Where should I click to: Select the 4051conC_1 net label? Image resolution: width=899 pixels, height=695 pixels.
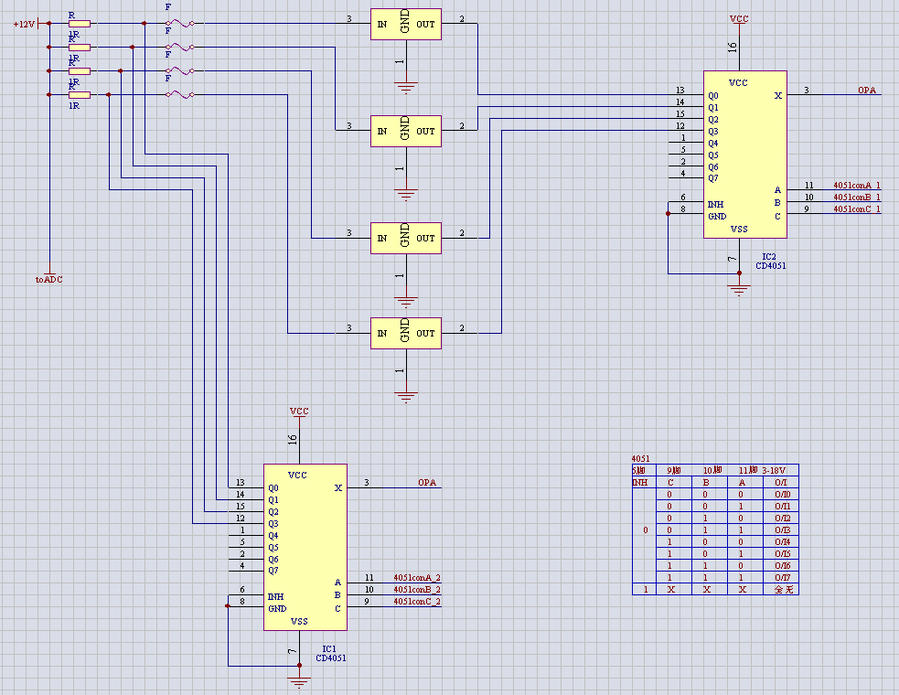click(857, 209)
